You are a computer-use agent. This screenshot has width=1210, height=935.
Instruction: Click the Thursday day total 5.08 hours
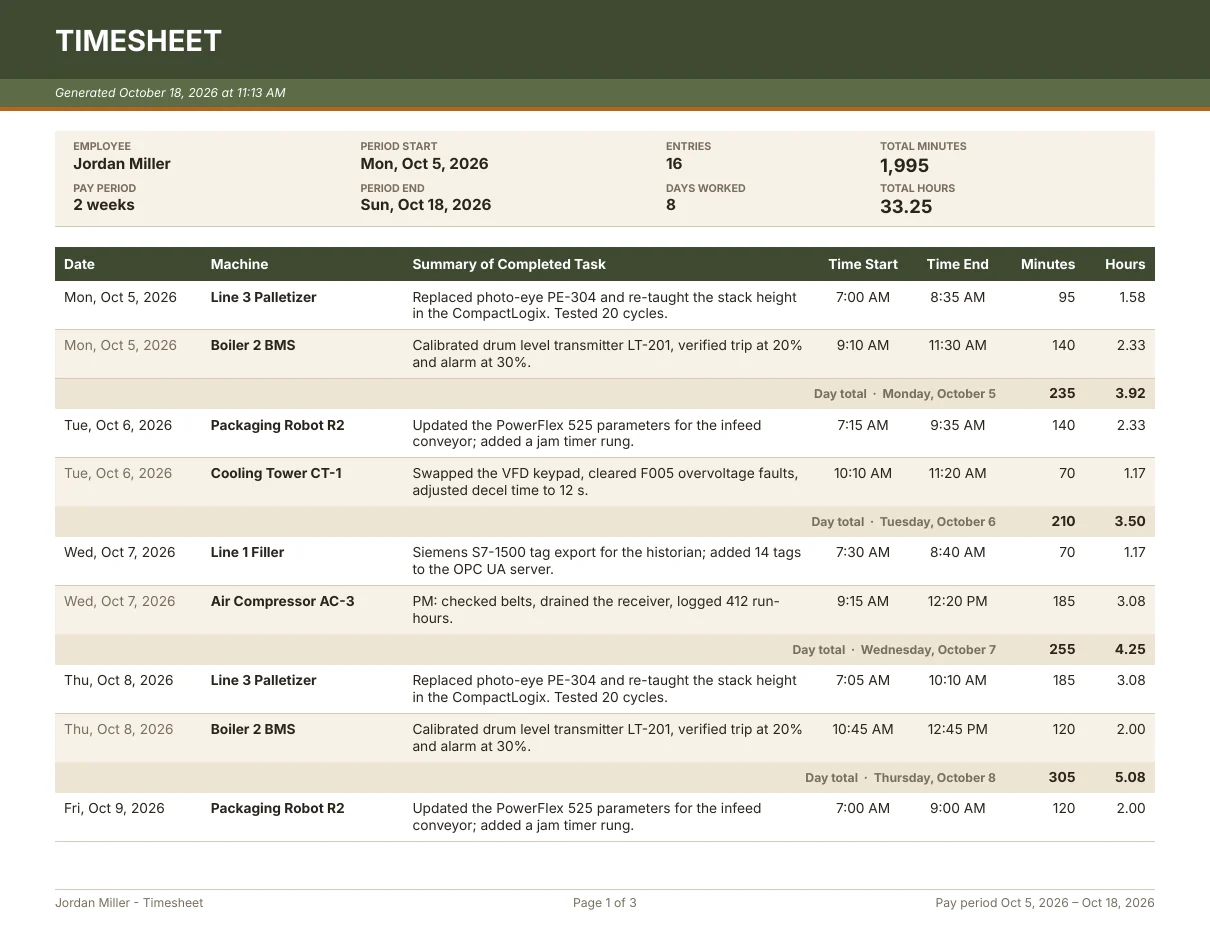point(1130,778)
